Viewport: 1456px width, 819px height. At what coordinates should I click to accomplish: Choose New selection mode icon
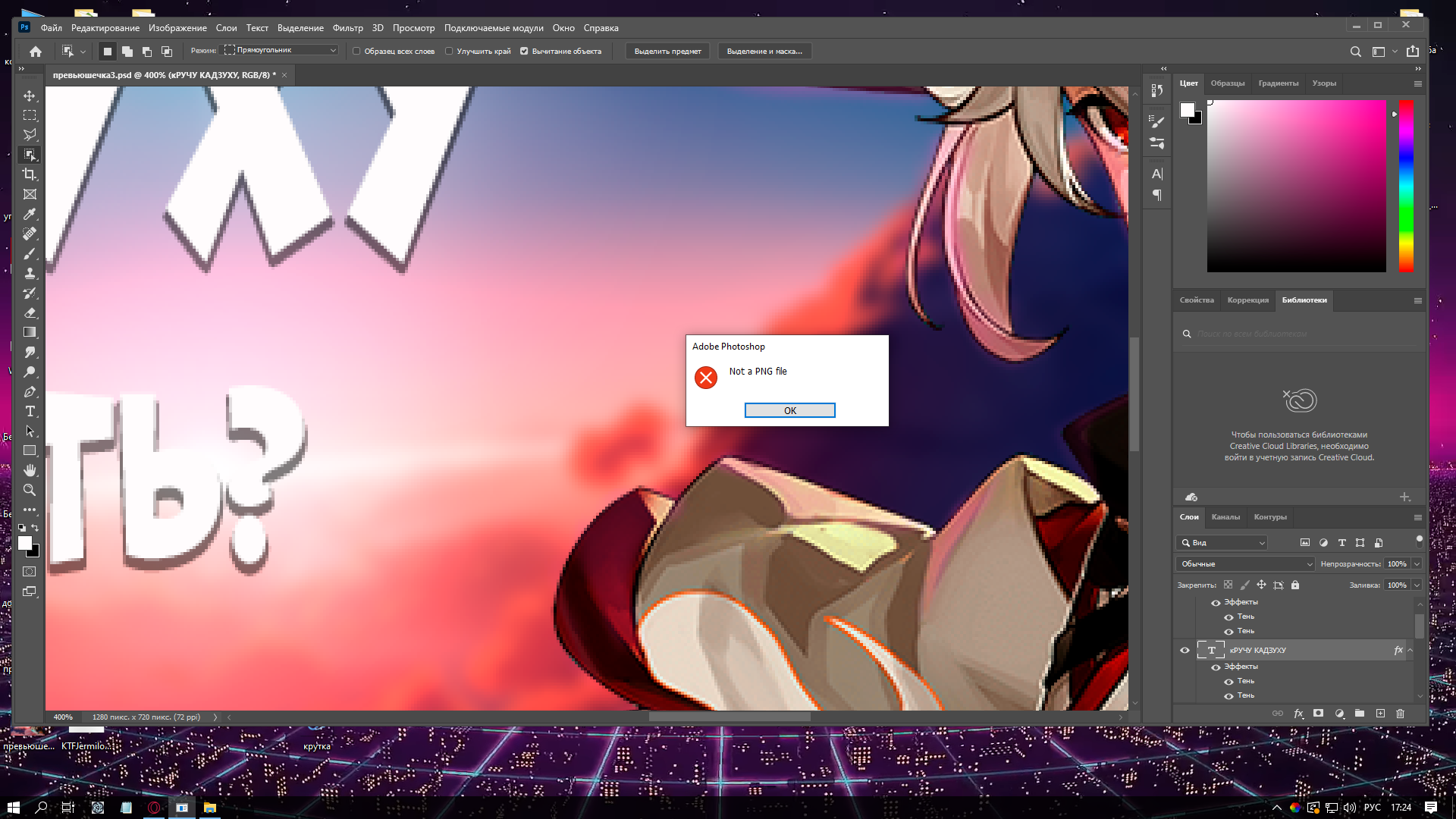(x=108, y=52)
